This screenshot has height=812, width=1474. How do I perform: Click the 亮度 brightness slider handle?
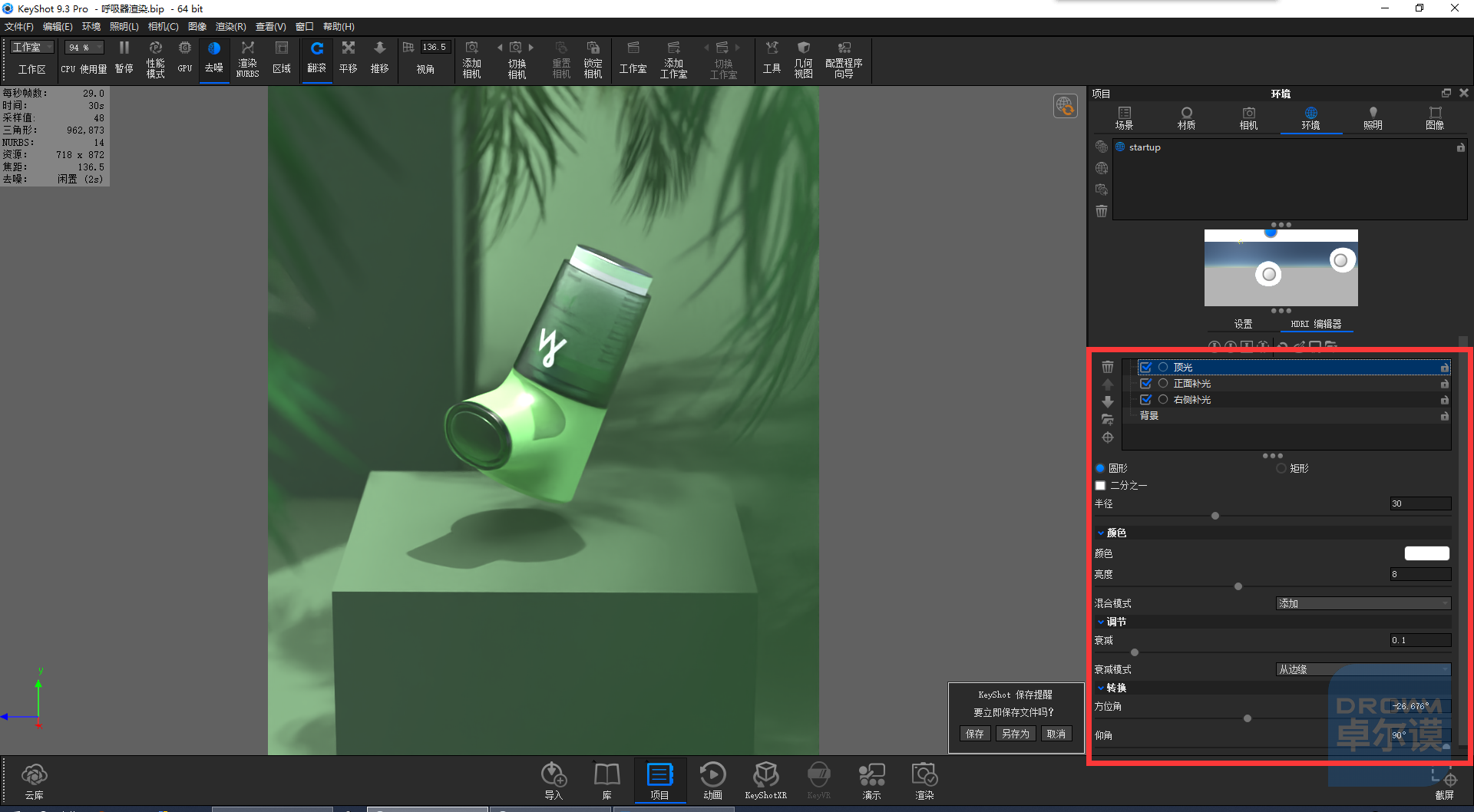coord(1238,587)
